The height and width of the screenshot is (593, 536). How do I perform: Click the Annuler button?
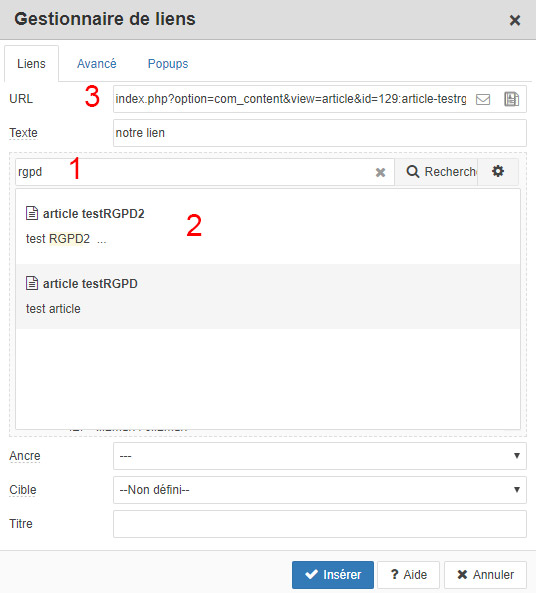pyautogui.click(x=485, y=575)
